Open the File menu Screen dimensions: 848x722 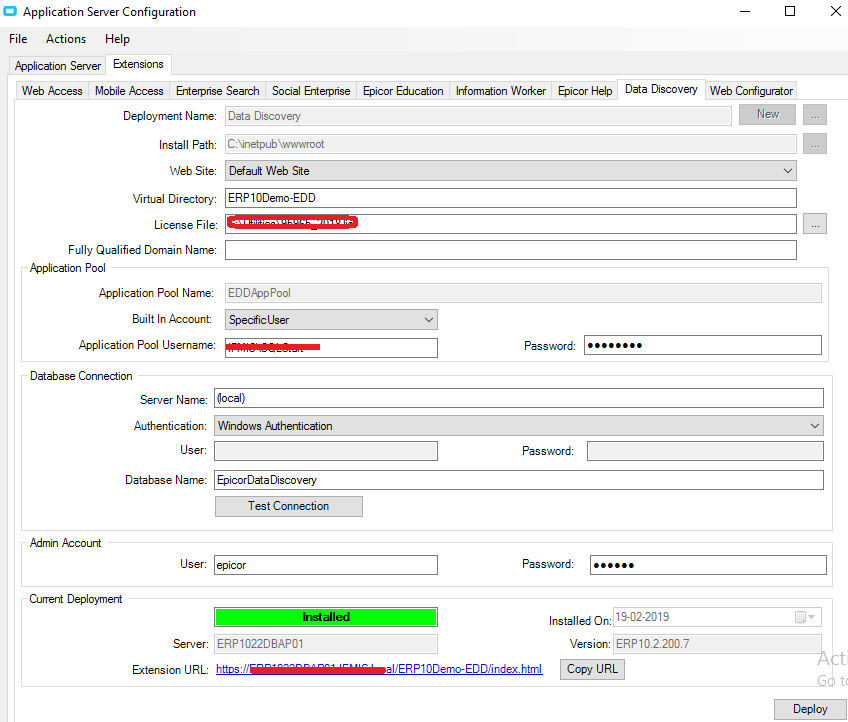[x=18, y=39]
